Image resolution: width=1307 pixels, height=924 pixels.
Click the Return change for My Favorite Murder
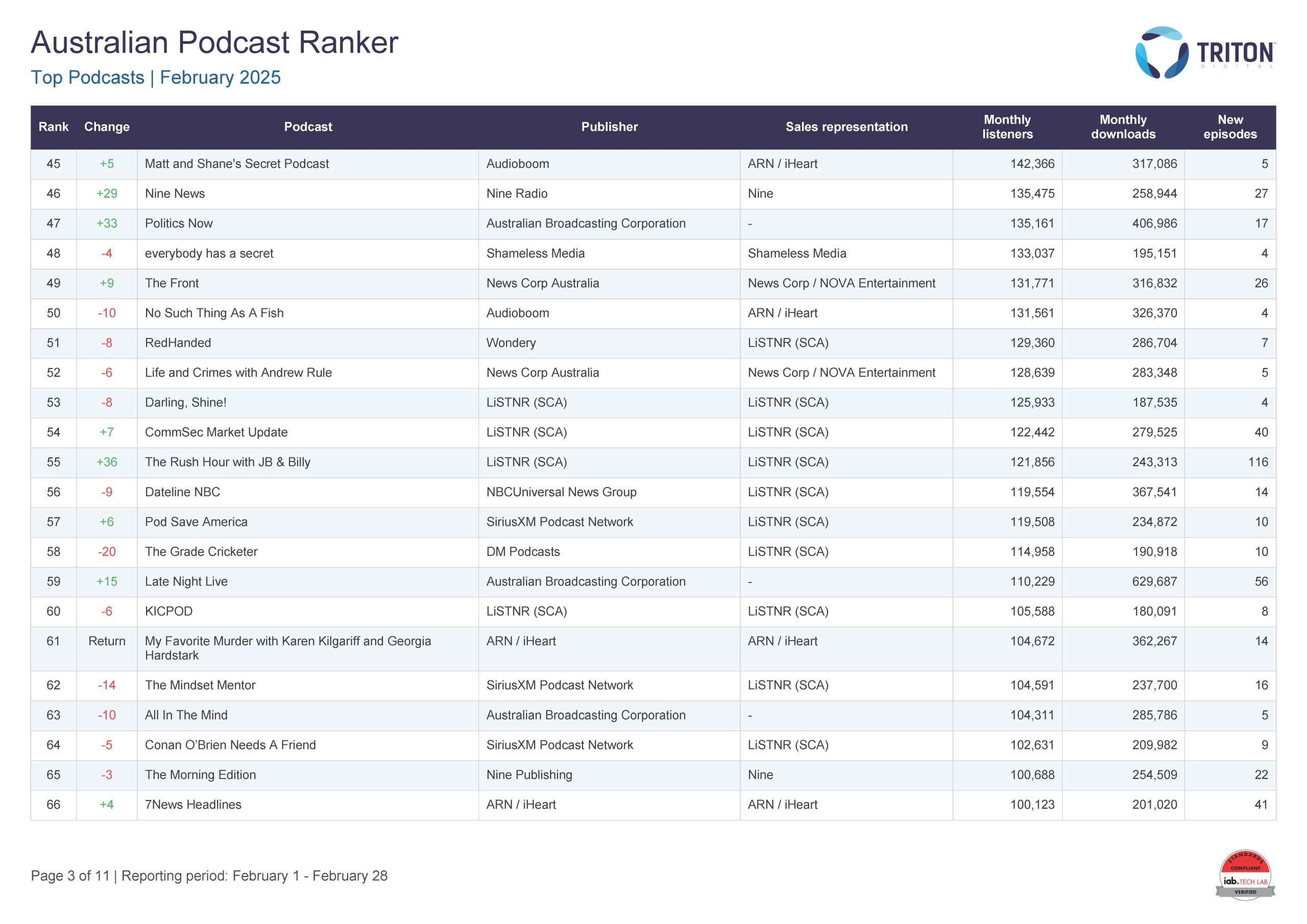107,641
